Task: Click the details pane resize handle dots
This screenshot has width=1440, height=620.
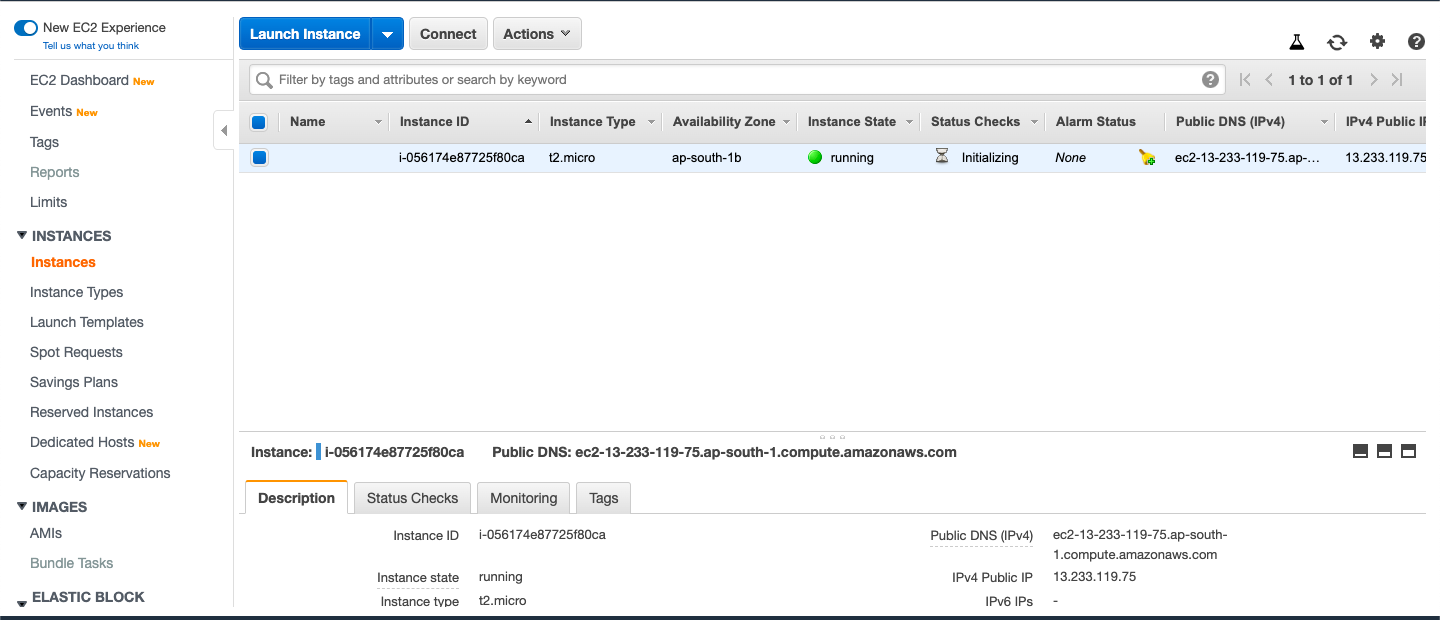Action: (832, 436)
